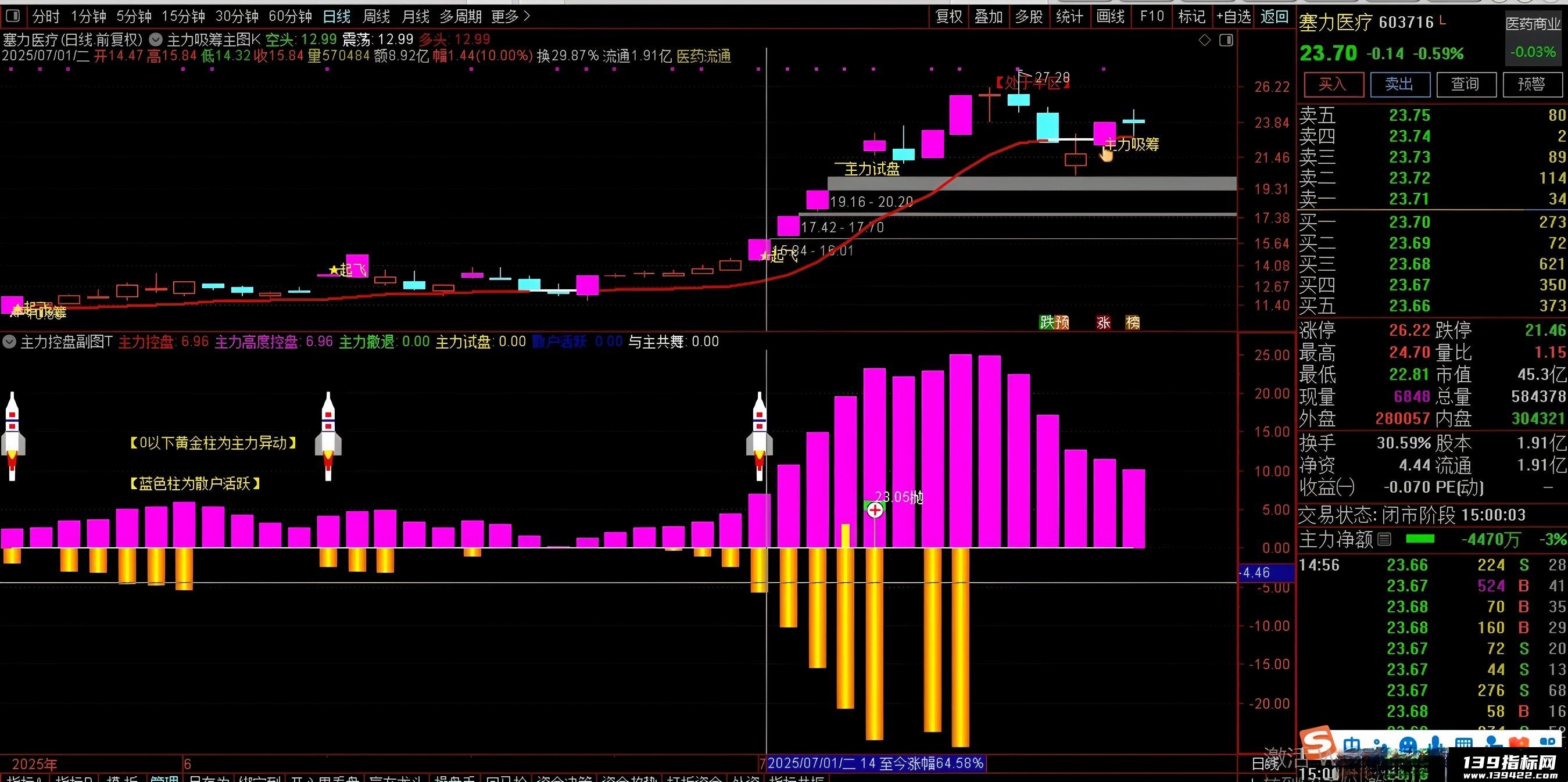This screenshot has width=1568, height=782.
Task: Switch to the 周线 period tab
Action: pyautogui.click(x=376, y=16)
